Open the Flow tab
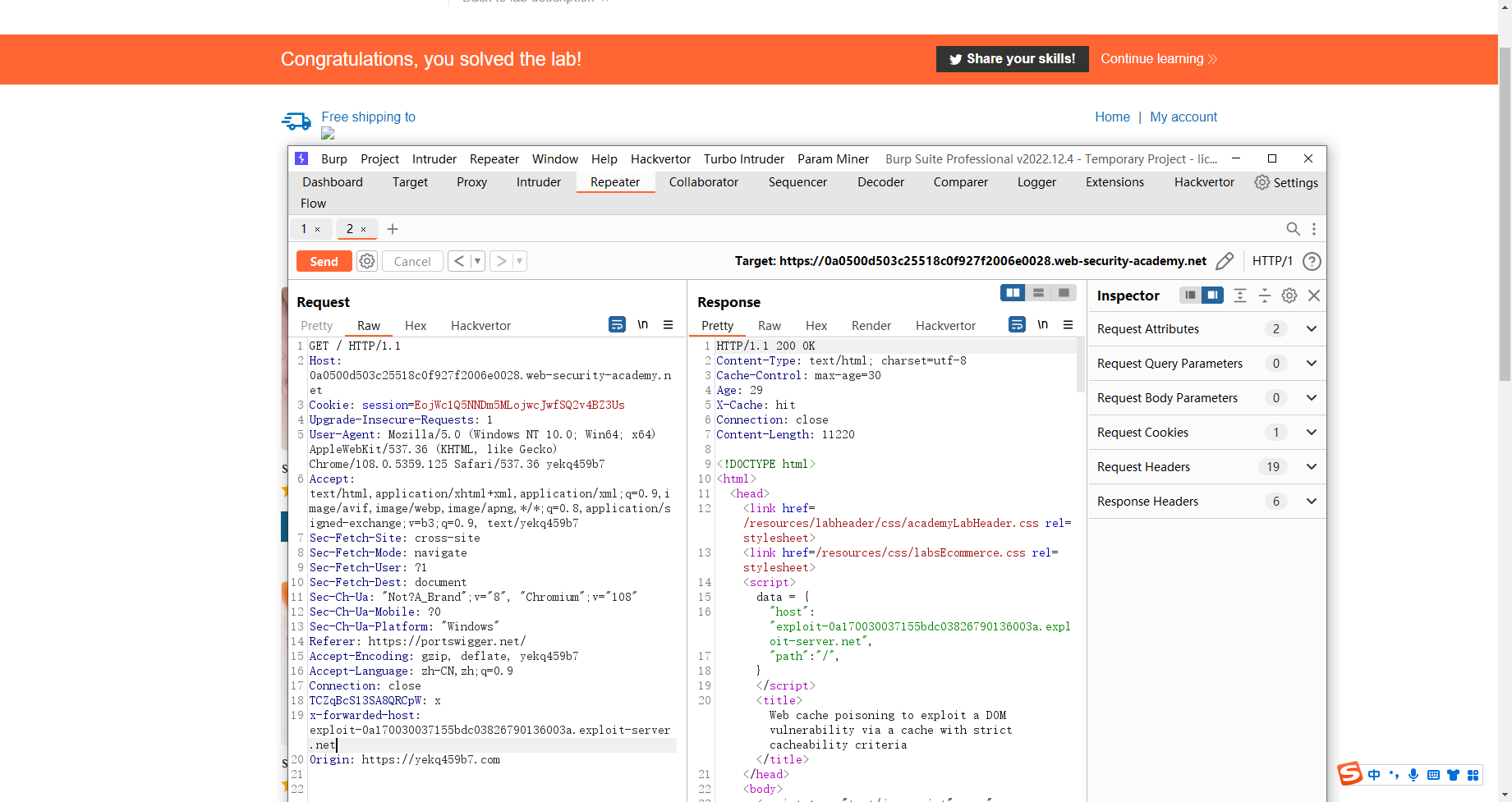This screenshot has height=802, width=1512. tap(313, 204)
